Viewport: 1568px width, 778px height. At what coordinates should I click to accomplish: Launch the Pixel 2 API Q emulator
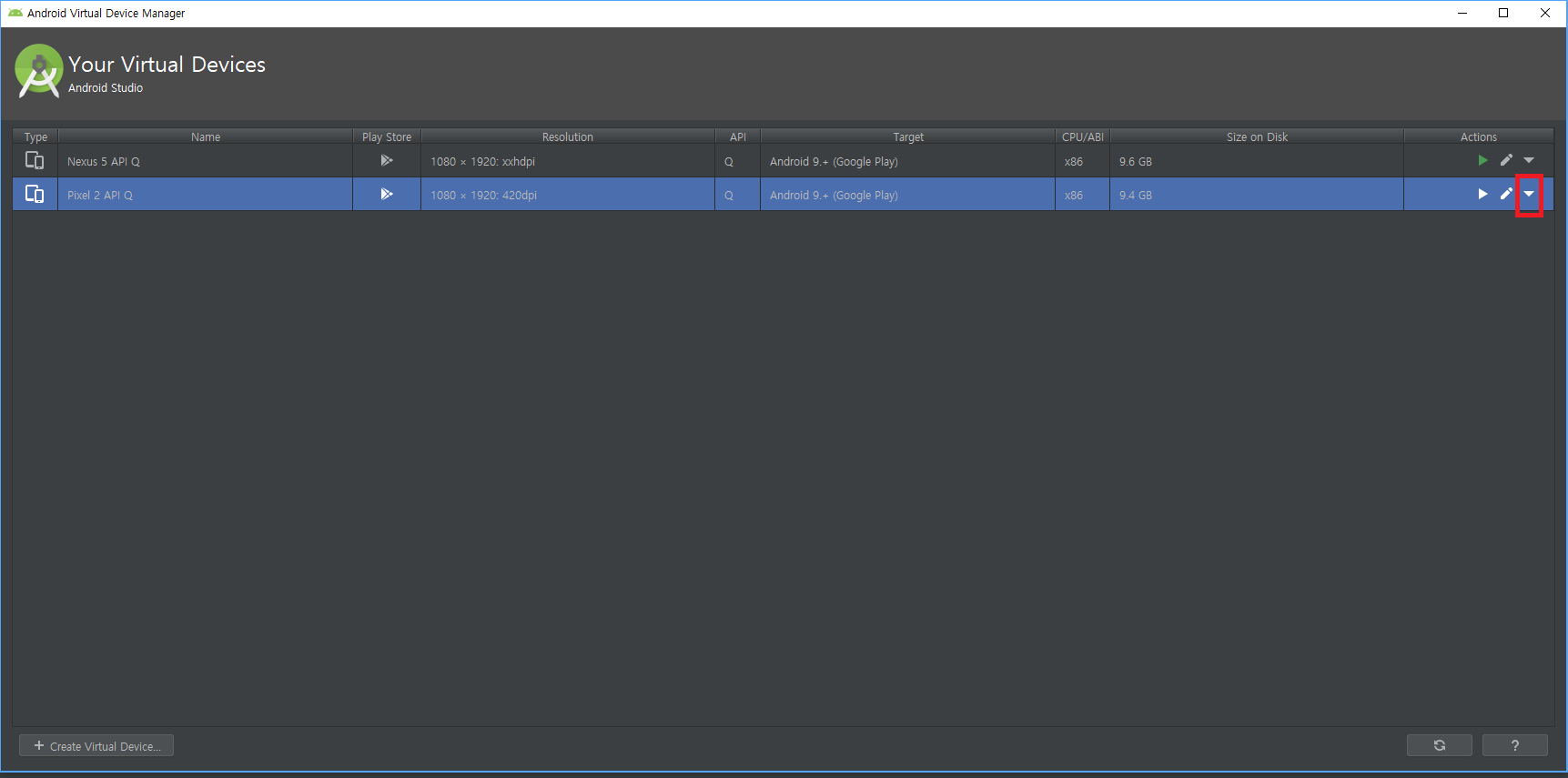pyautogui.click(x=1482, y=194)
